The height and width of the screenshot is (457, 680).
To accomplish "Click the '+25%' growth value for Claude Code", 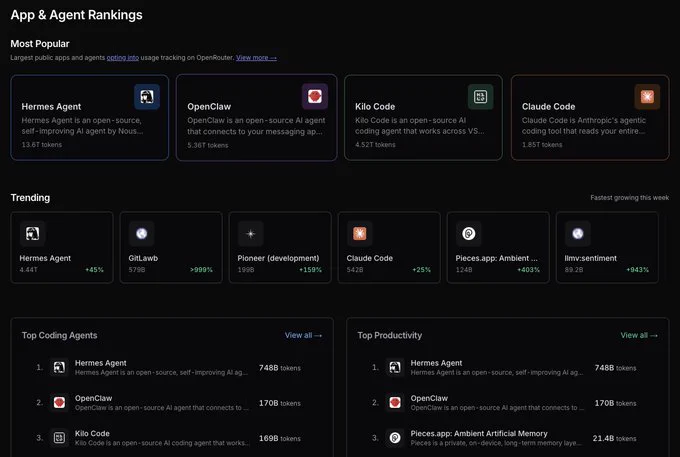I will tap(422, 270).
